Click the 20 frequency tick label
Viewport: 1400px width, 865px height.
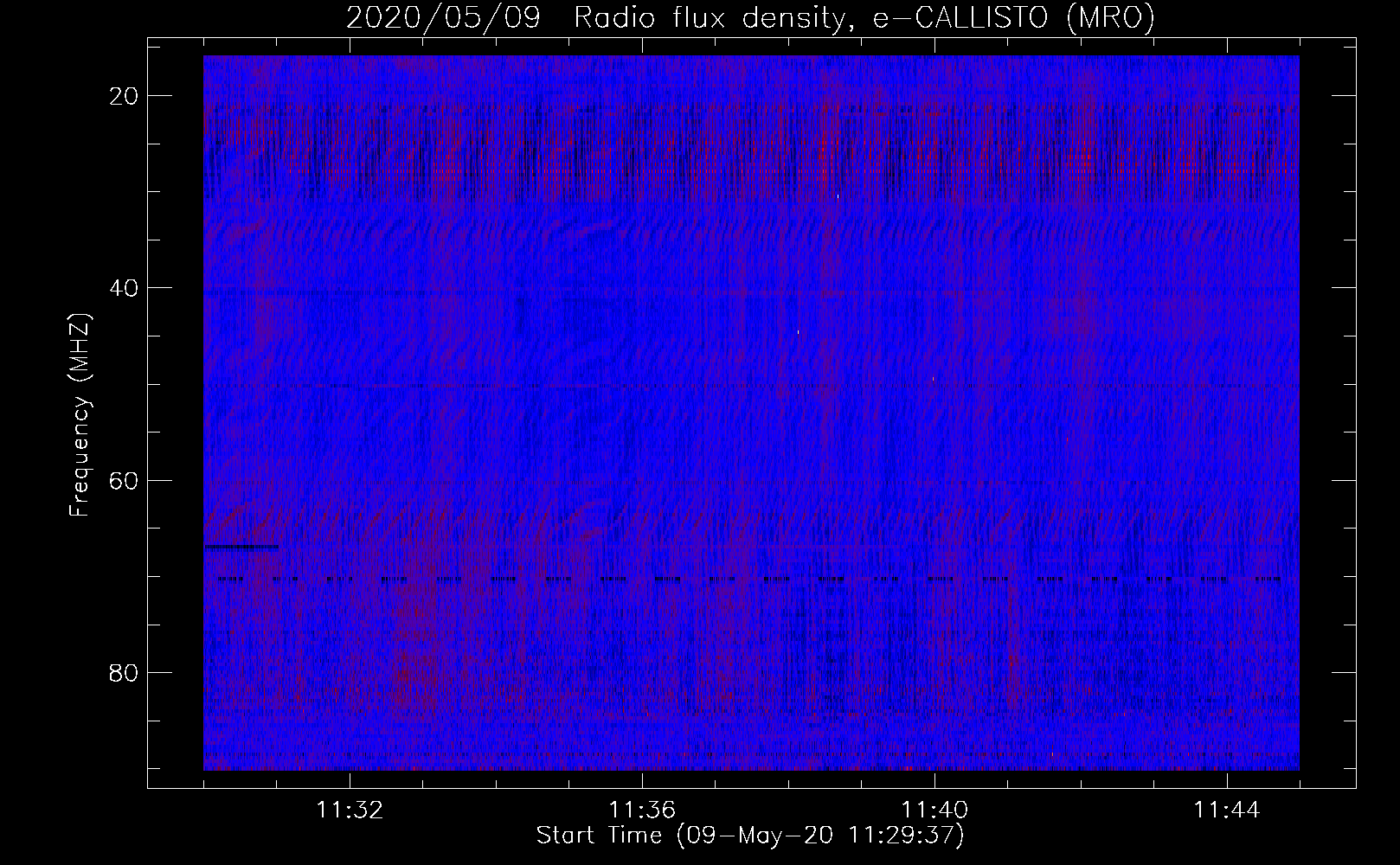pos(125,96)
